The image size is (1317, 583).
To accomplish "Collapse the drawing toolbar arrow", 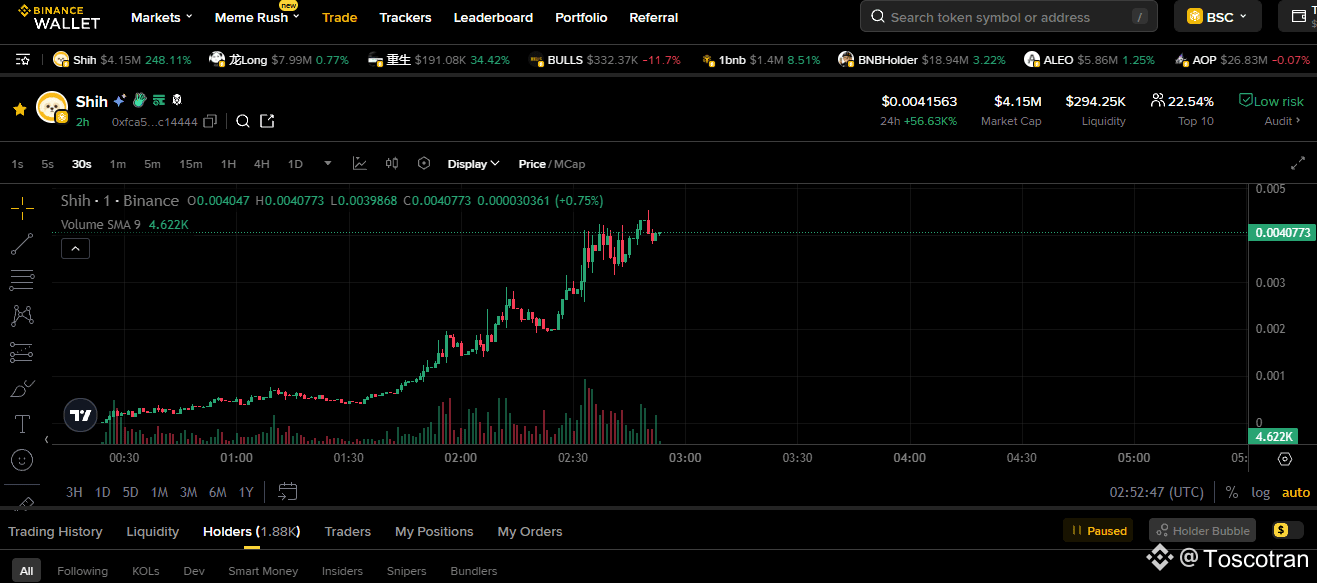I will [x=45, y=439].
